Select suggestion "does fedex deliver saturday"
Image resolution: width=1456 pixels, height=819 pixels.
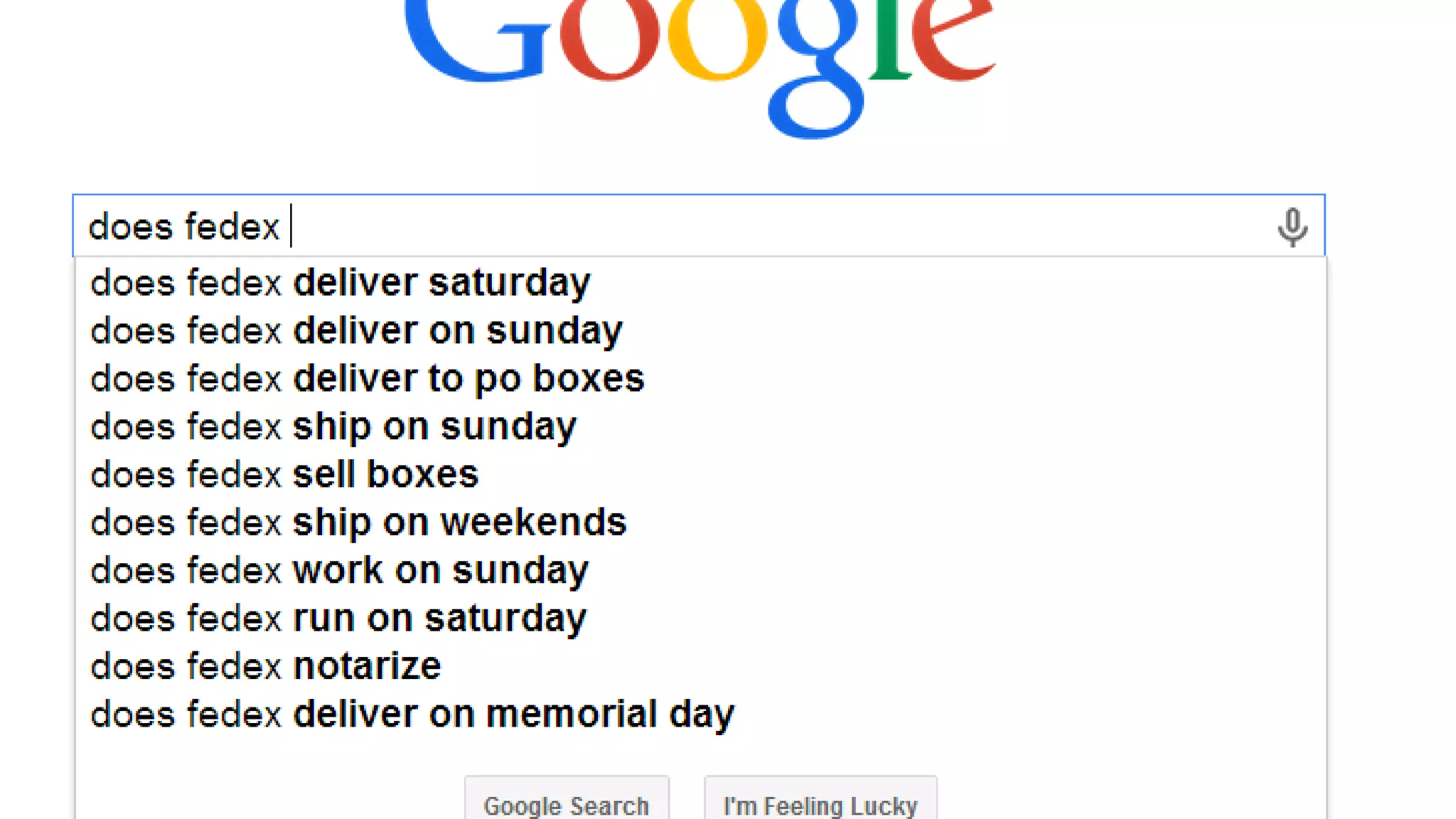[x=340, y=283]
